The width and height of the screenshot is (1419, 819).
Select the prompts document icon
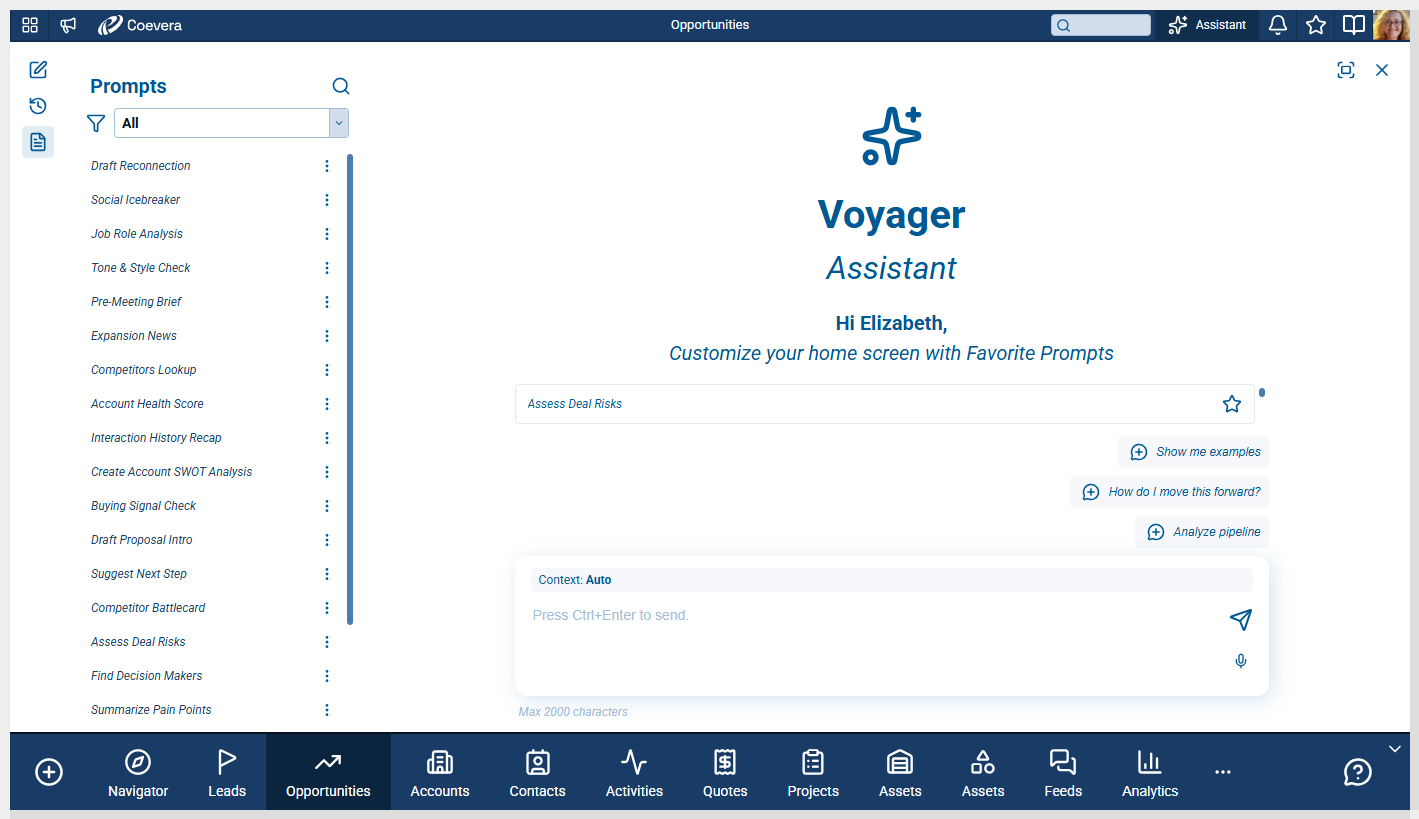point(38,142)
